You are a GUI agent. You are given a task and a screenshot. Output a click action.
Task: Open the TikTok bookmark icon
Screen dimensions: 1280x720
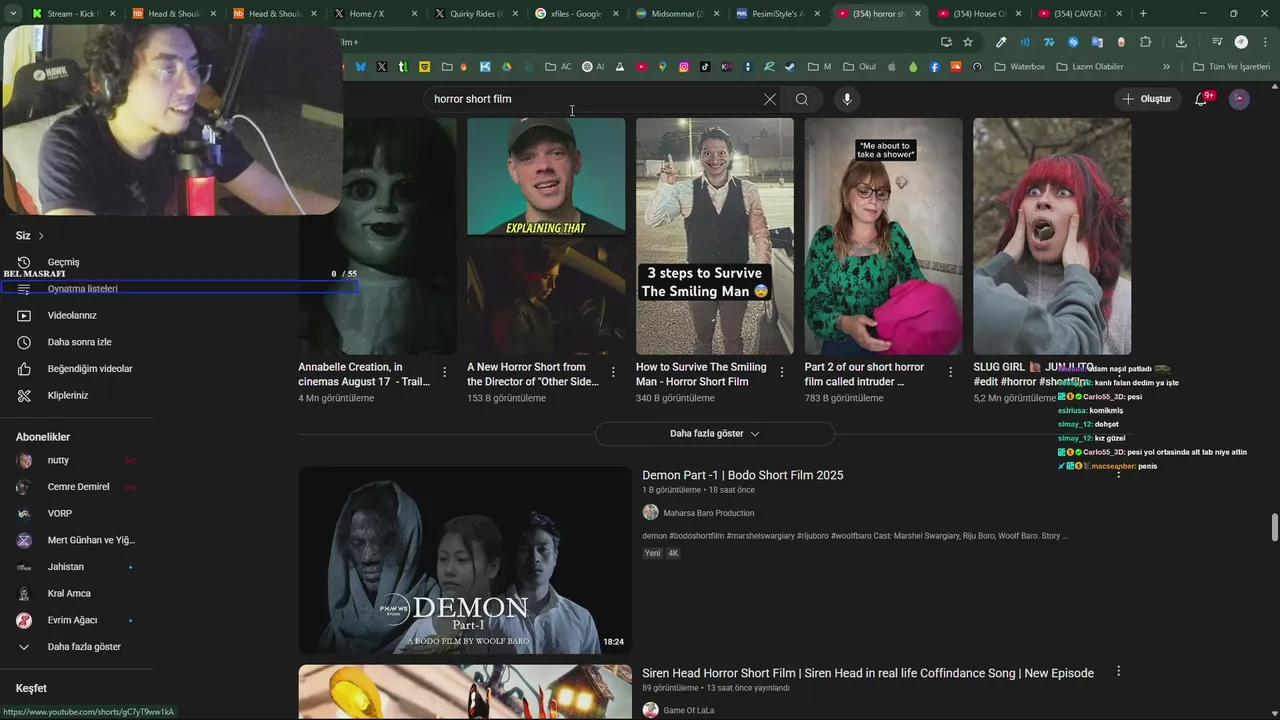tap(705, 67)
